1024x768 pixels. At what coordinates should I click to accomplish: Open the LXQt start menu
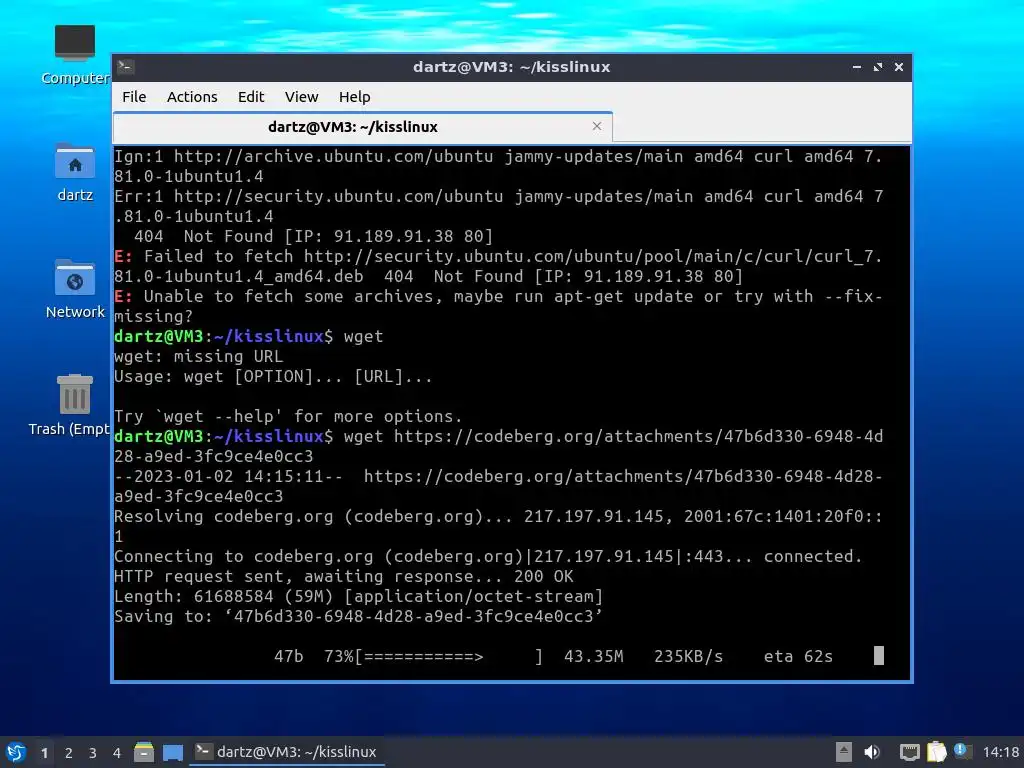tap(16, 752)
